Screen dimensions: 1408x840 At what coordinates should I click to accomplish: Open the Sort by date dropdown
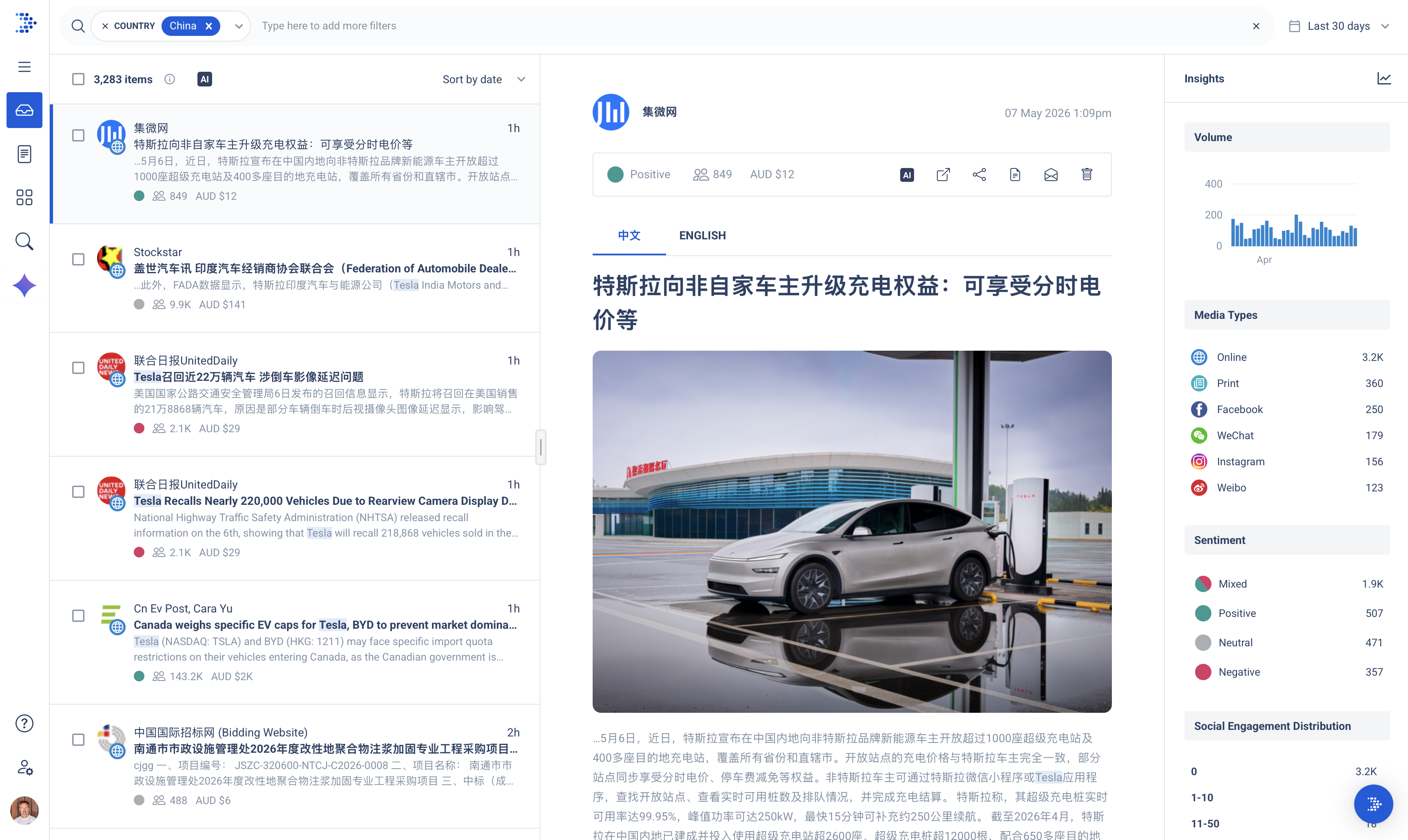pos(484,79)
